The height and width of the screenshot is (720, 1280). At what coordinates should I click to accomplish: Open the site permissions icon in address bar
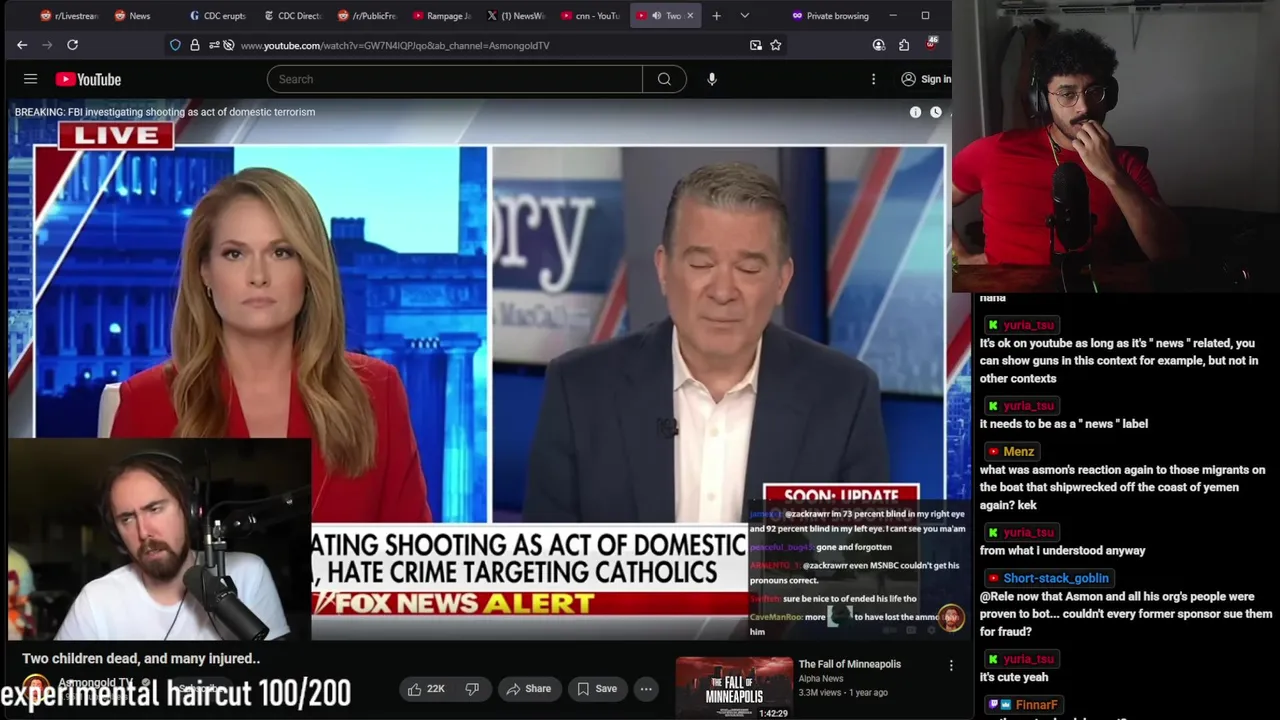tap(214, 45)
